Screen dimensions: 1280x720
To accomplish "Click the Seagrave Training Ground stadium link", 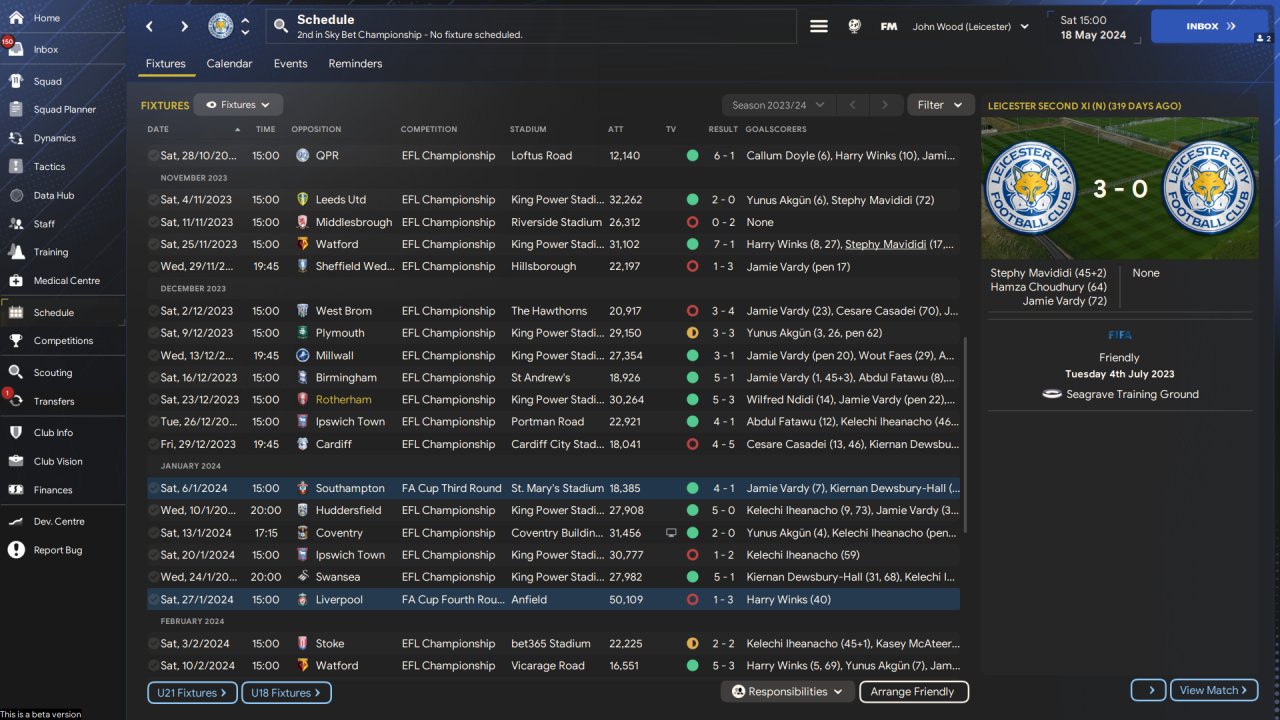I will point(1132,394).
